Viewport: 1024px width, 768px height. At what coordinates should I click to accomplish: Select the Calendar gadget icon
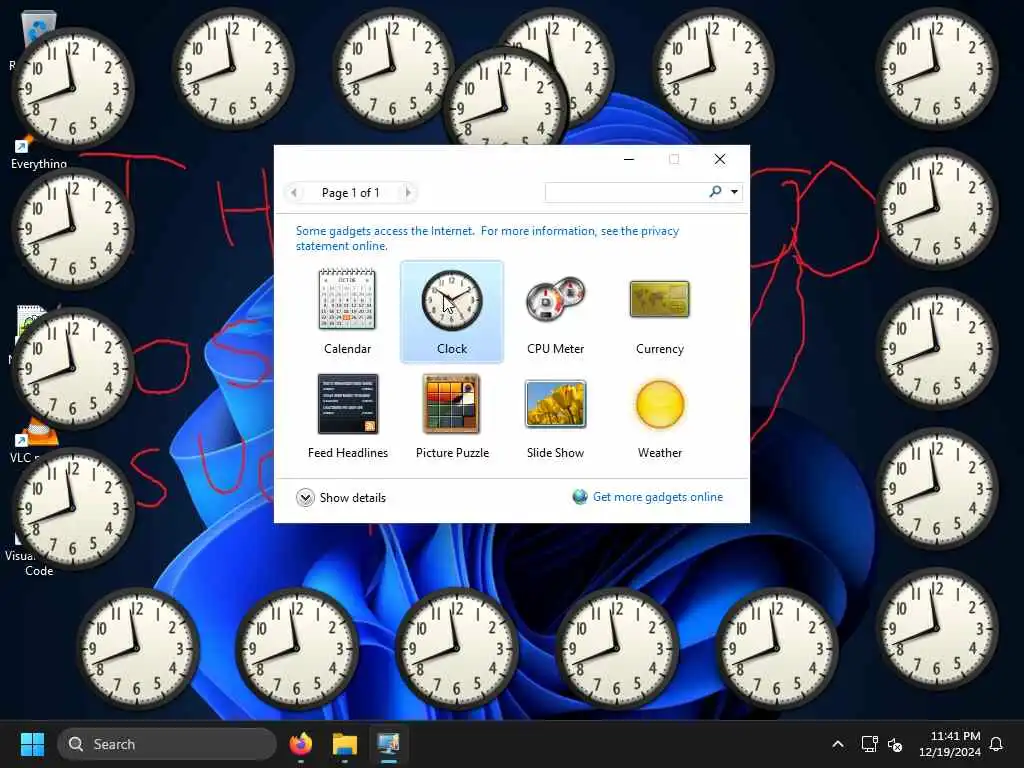(347, 299)
